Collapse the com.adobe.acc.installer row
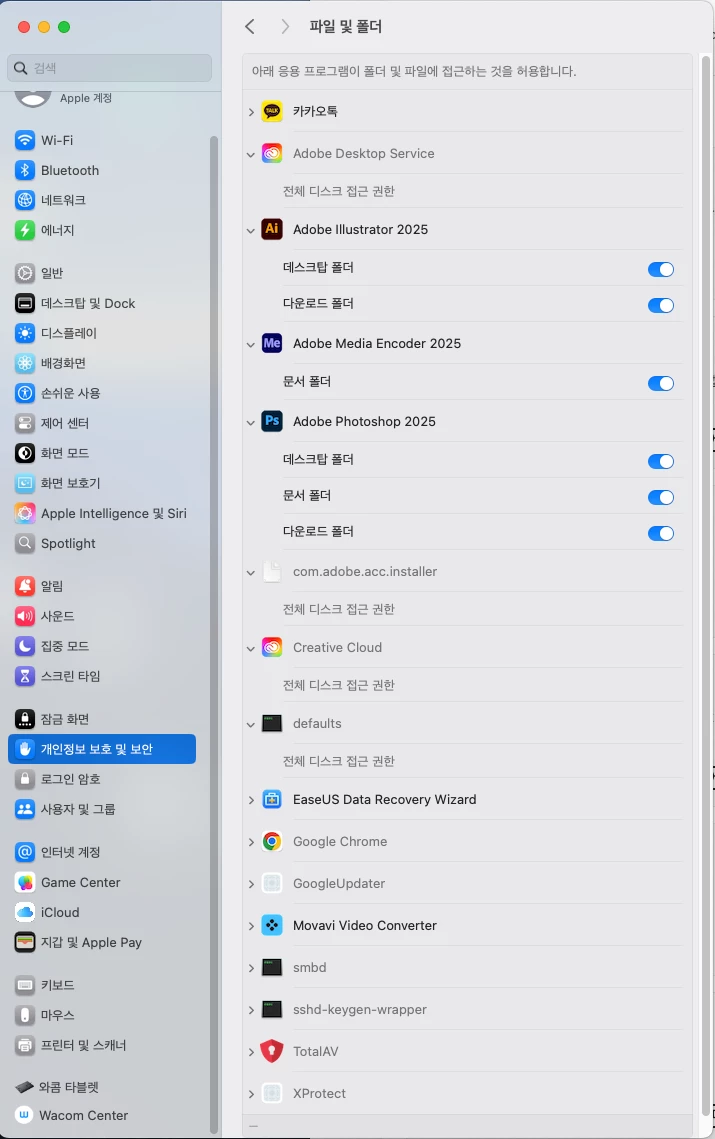 [x=251, y=573]
